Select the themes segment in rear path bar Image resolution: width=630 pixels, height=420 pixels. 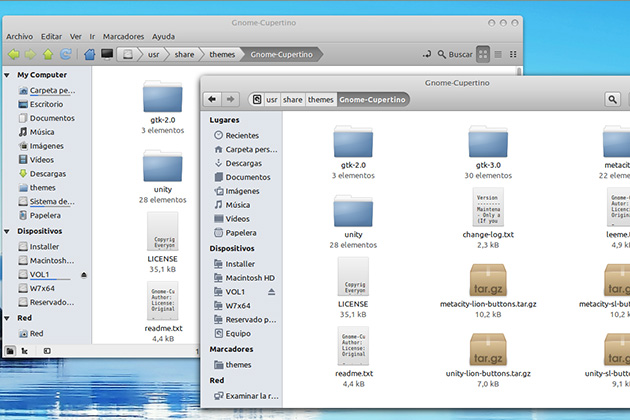tap(222, 54)
